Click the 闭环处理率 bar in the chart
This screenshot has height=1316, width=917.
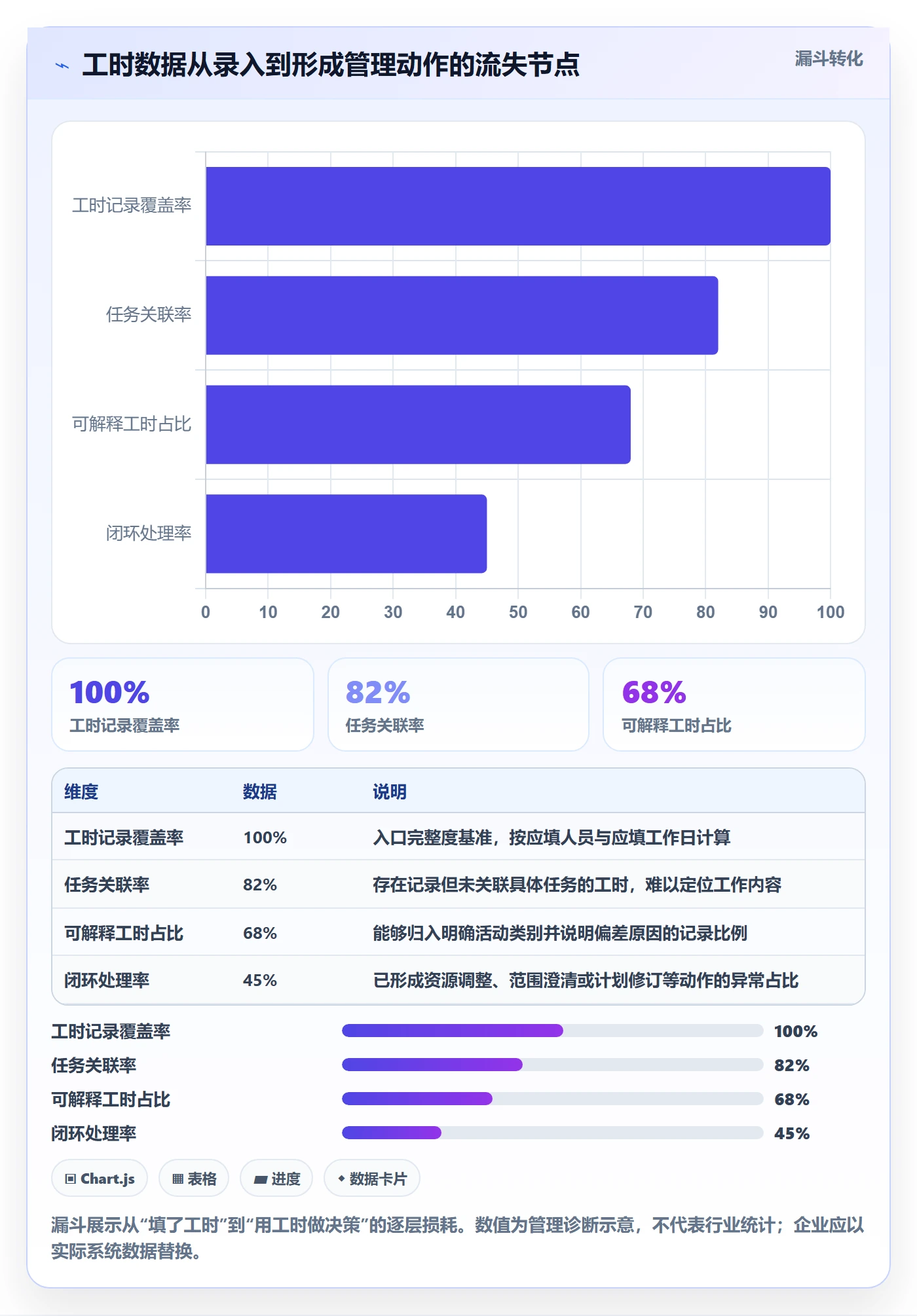[x=346, y=534]
